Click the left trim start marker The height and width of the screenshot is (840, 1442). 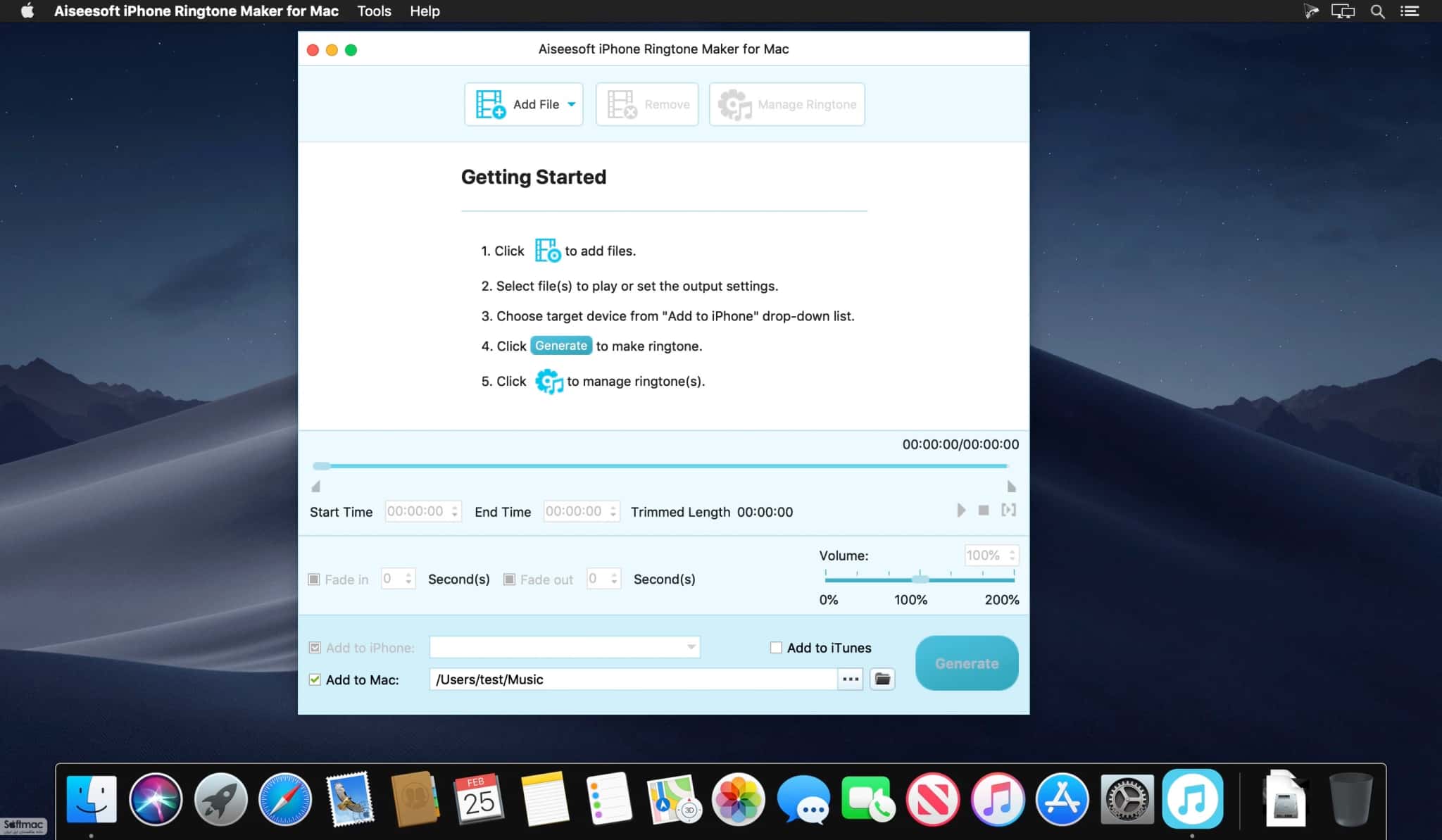pyautogui.click(x=316, y=487)
